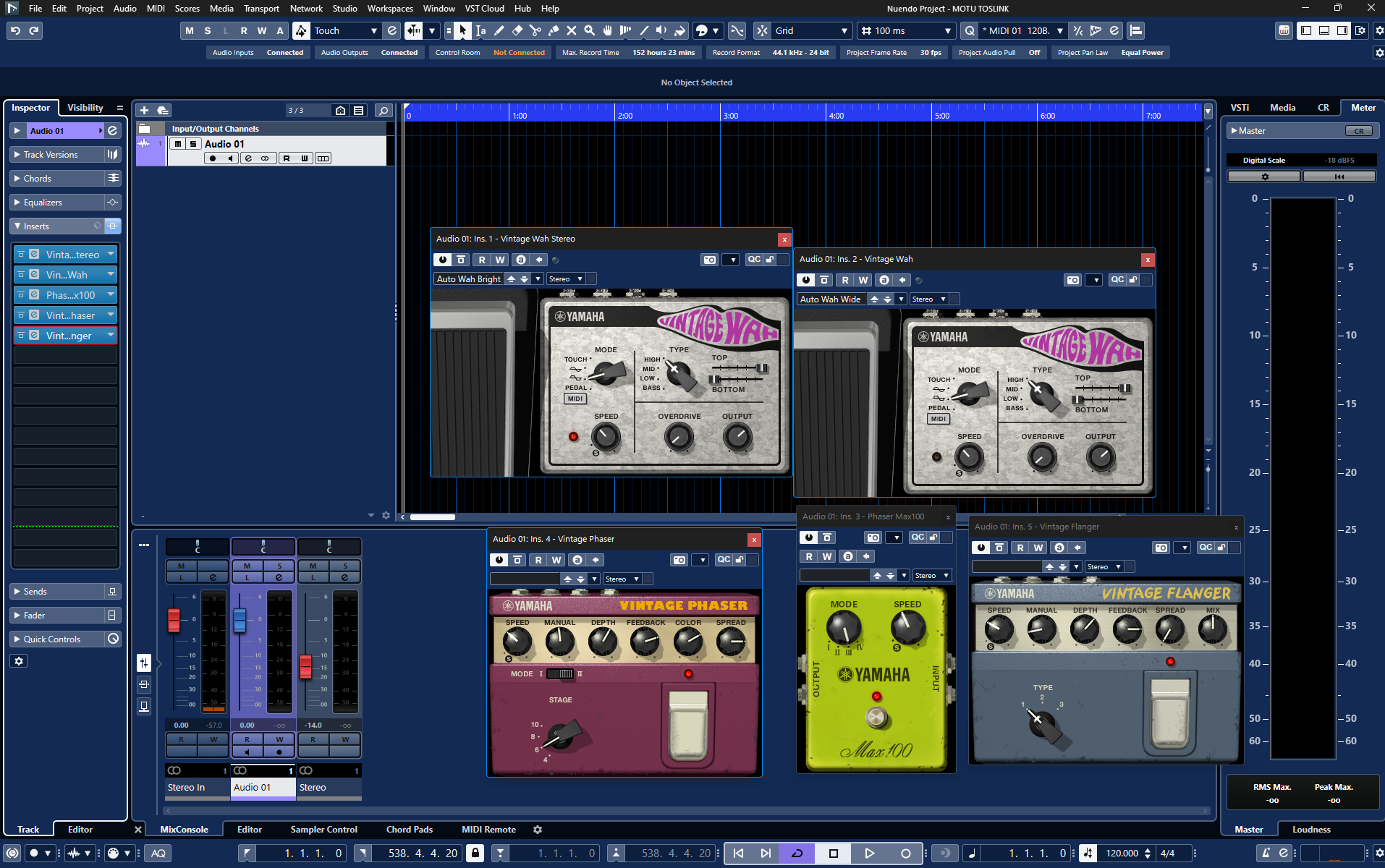Click the MIDI button on Vintage Wah Stereo pedal
Image resolution: width=1385 pixels, height=868 pixels.
[575, 399]
